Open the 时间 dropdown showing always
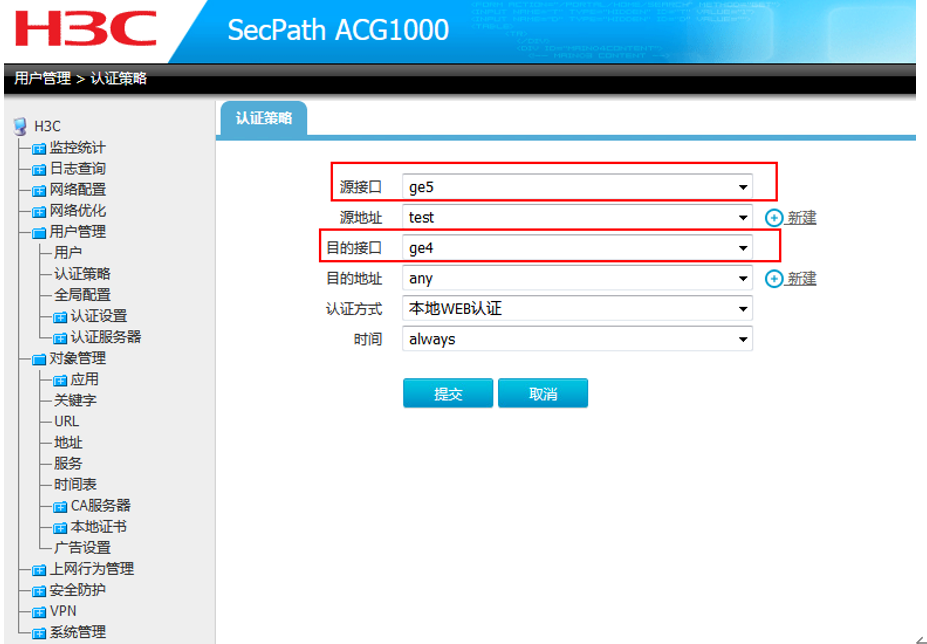The height and width of the screenshot is (644, 927). [577, 339]
